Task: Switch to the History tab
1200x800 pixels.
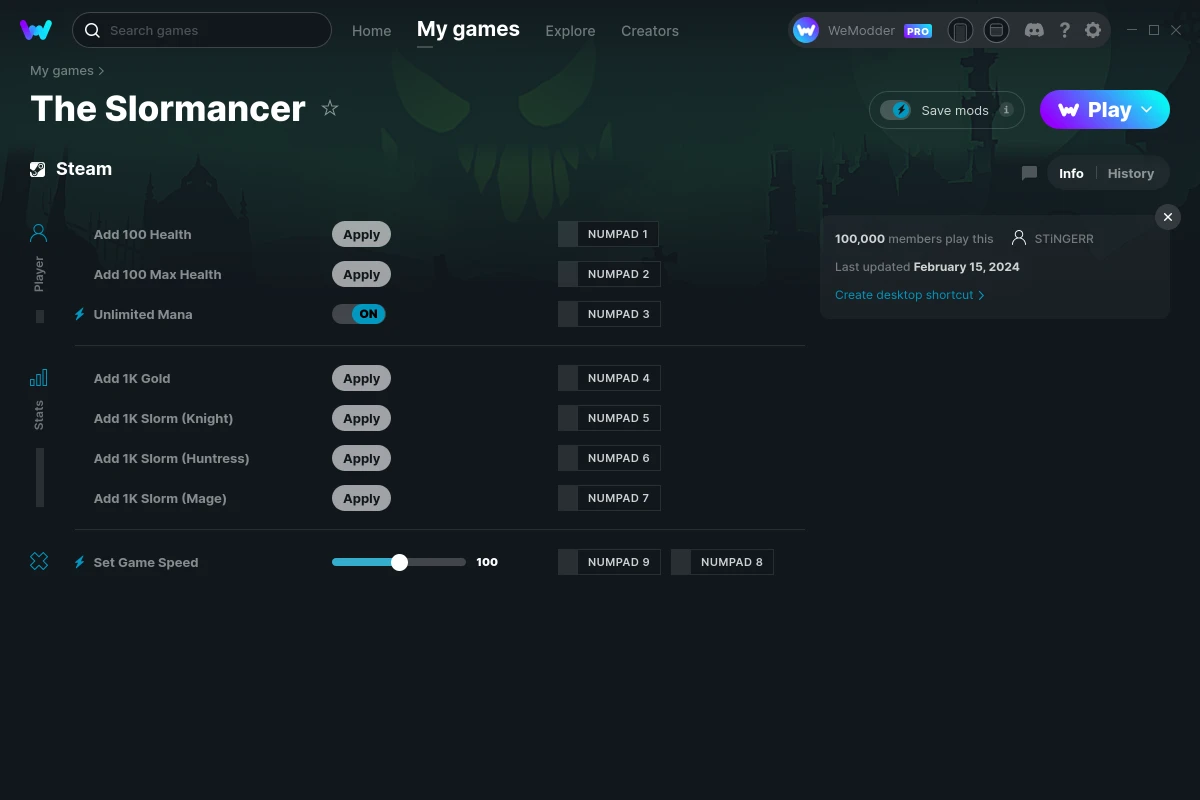Action: [1130, 173]
